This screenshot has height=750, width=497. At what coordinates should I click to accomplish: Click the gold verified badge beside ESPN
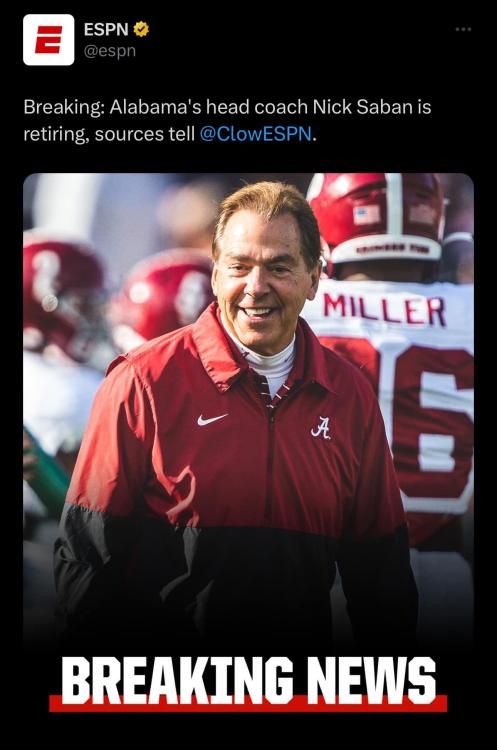[x=141, y=30]
